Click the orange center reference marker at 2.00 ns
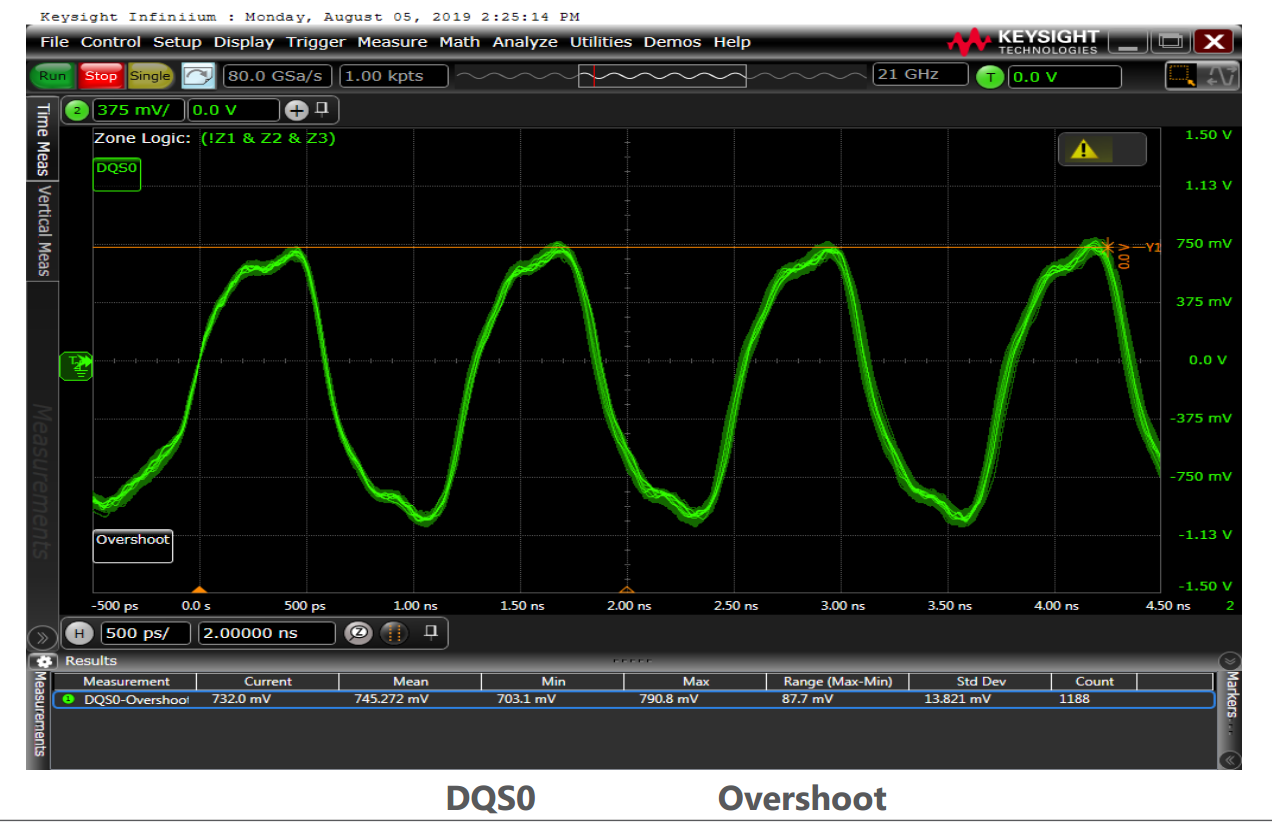The image size is (1272, 837). [x=627, y=591]
